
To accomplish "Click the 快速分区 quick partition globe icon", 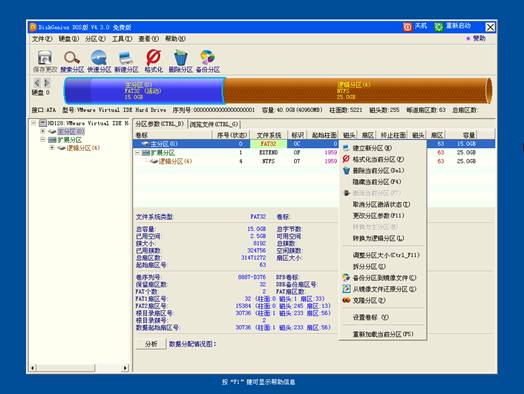I will pyautogui.click(x=99, y=57).
